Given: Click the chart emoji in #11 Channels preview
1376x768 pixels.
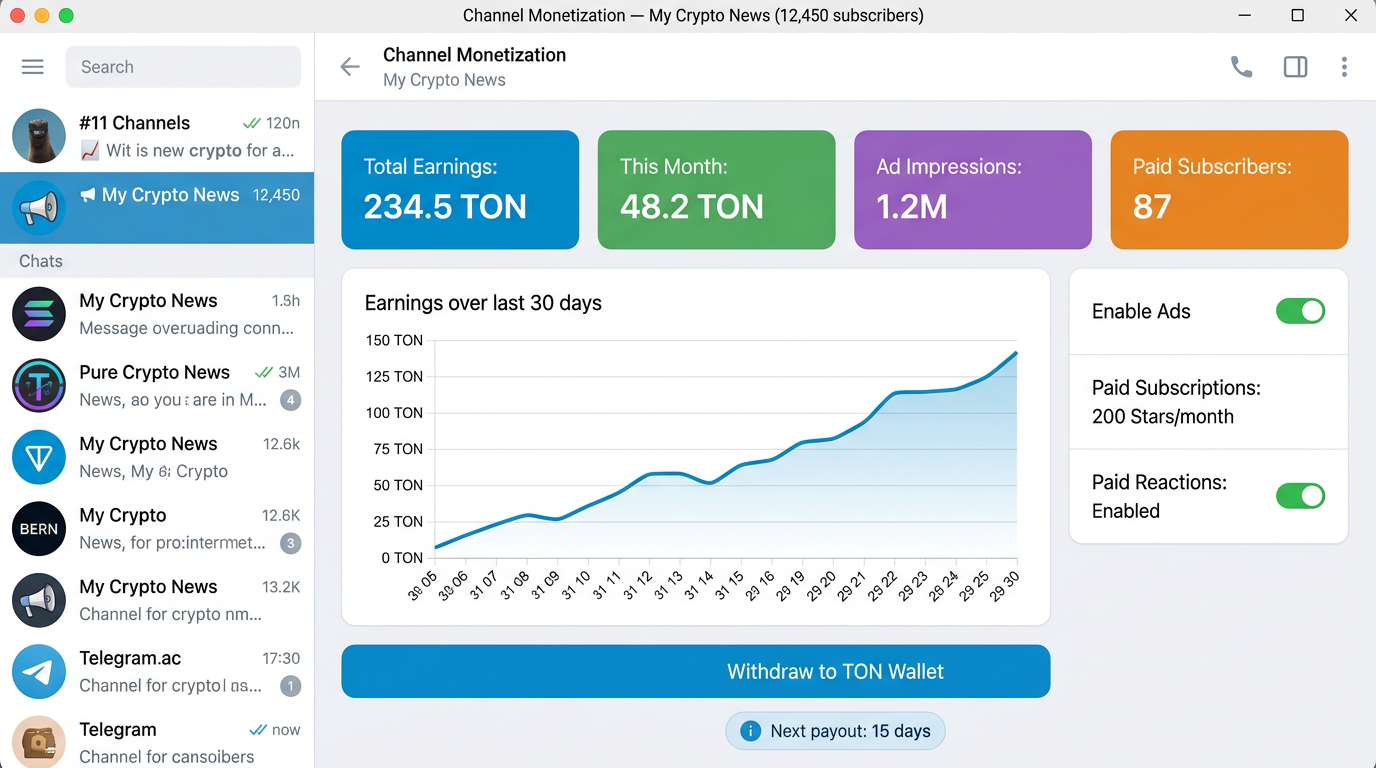Looking at the screenshot, I should [x=90, y=151].
